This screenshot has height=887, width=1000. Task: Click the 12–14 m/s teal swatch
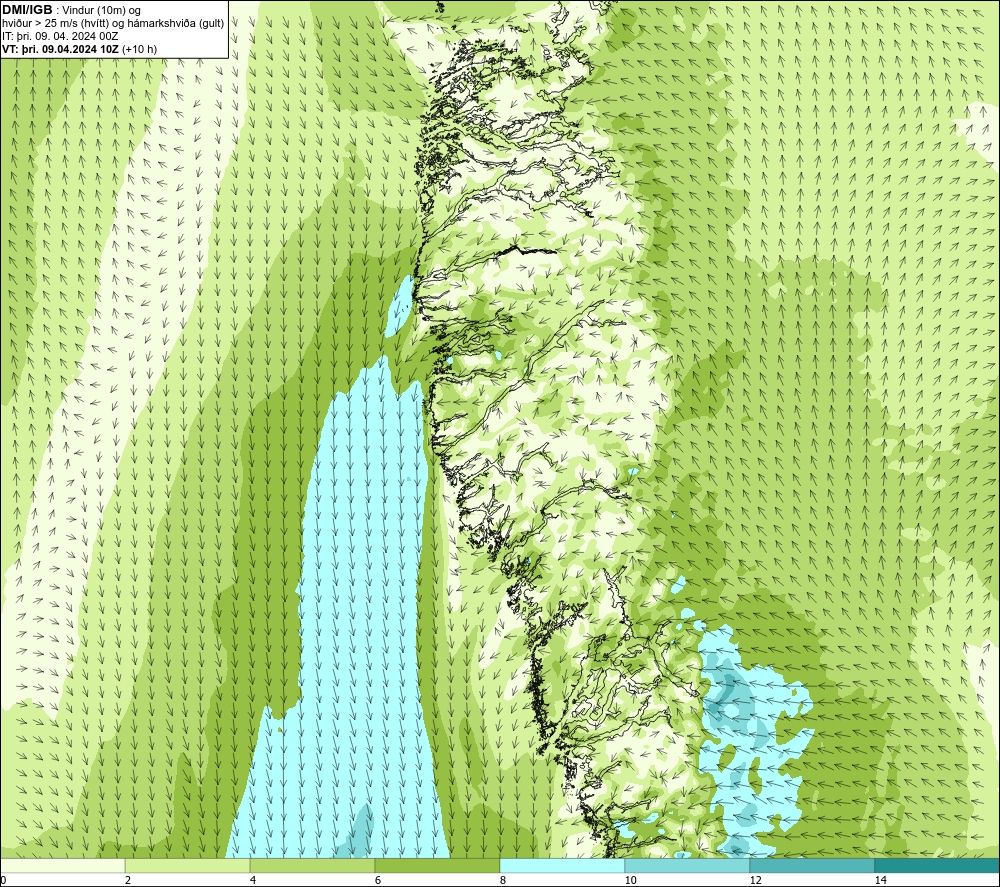point(812,865)
